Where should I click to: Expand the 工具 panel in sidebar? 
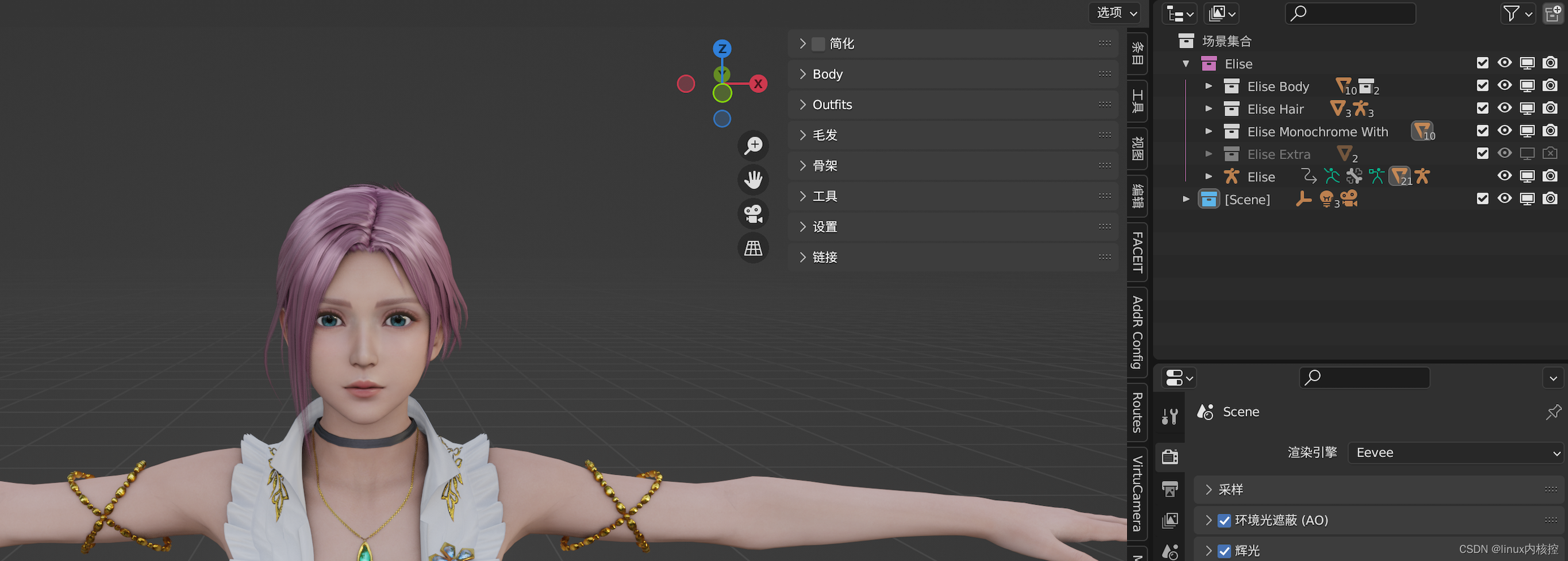952,197
